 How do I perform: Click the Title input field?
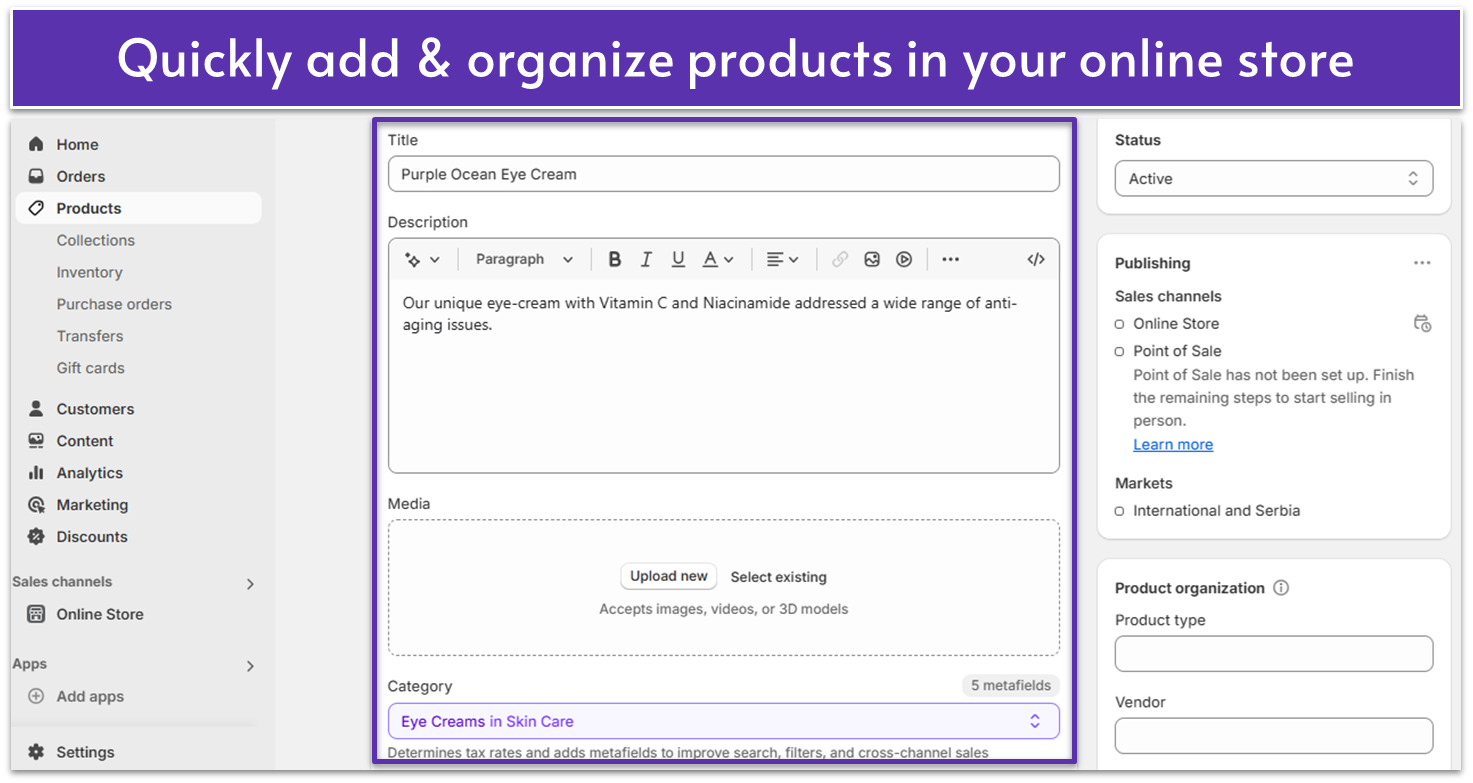724,174
